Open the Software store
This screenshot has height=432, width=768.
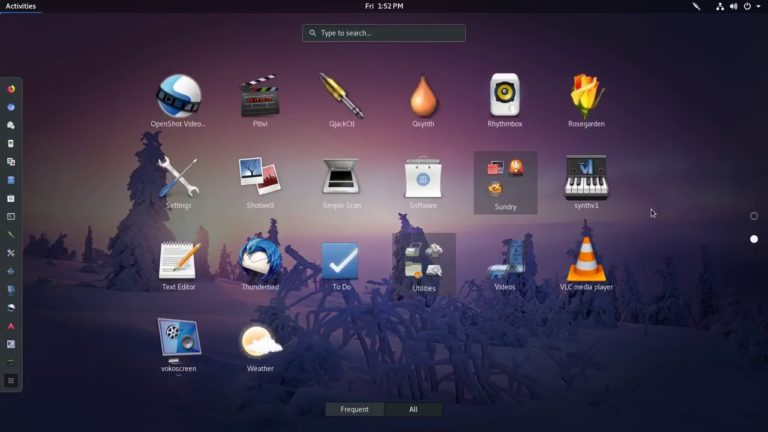tap(423, 182)
